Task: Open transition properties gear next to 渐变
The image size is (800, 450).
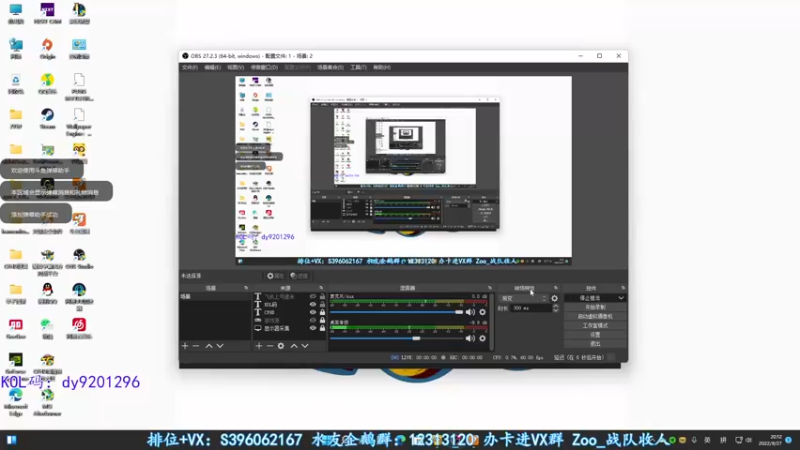Action: [555, 298]
